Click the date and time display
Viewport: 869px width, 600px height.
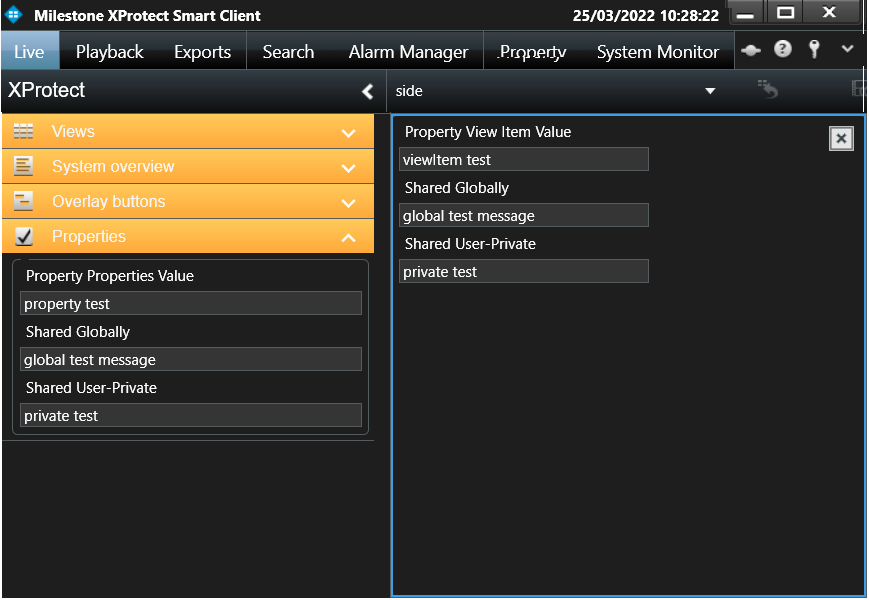pyautogui.click(x=646, y=16)
